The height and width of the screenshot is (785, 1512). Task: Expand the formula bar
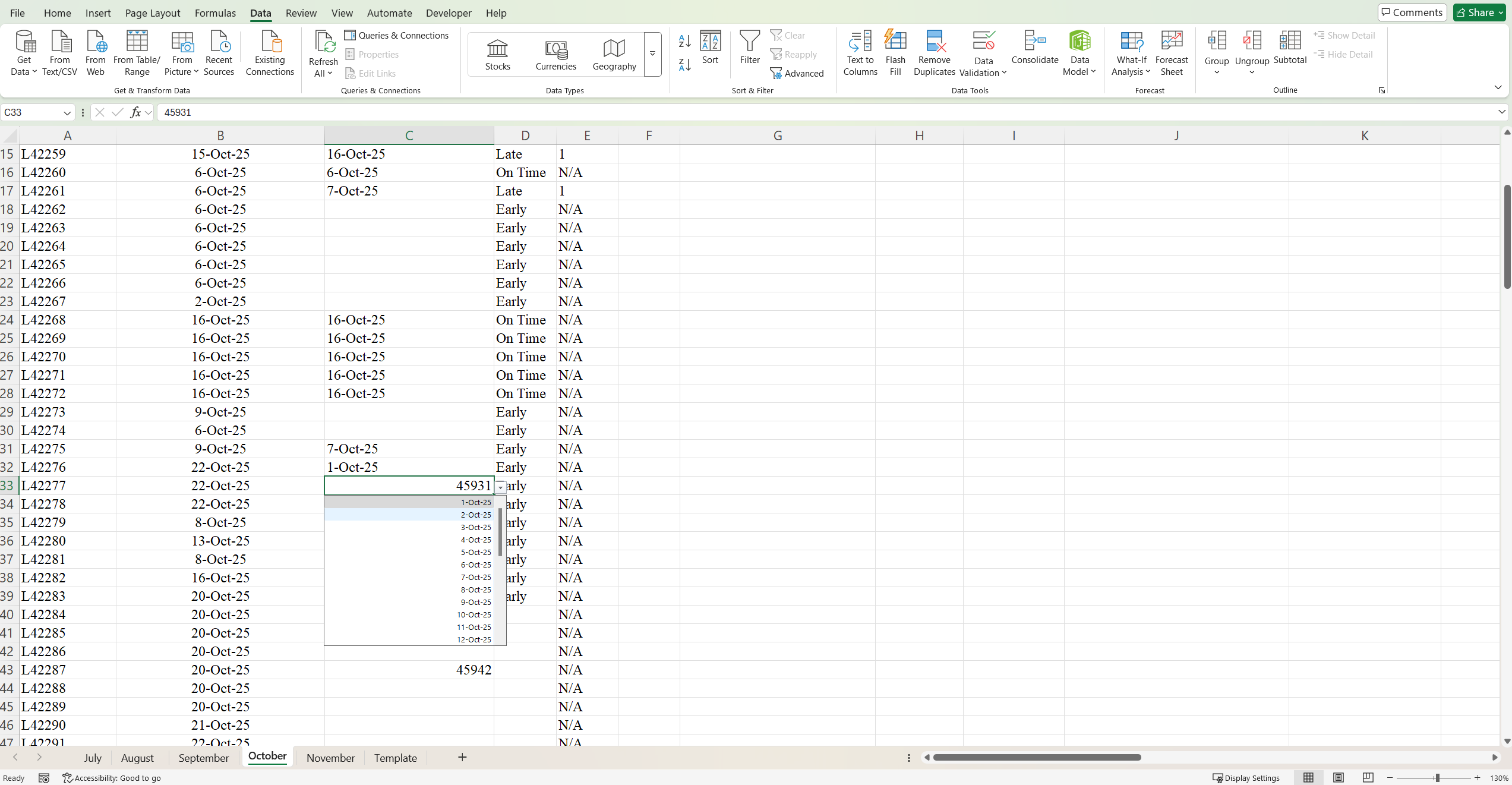1501,112
